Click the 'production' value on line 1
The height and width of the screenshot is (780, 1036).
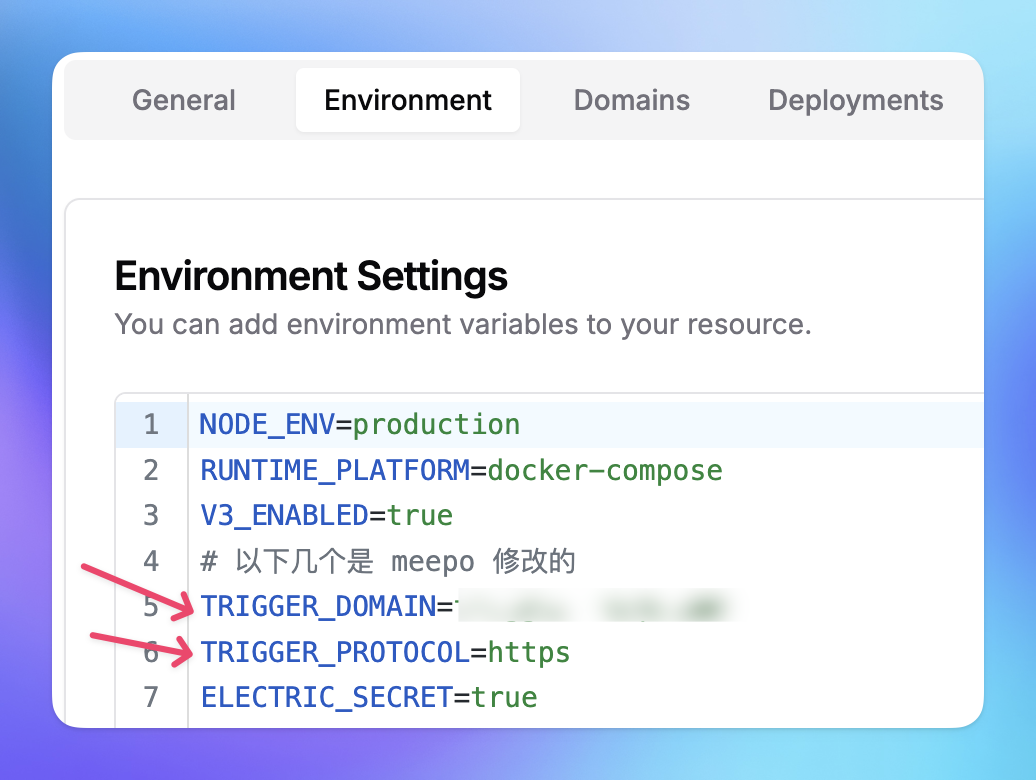pyautogui.click(x=436, y=424)
